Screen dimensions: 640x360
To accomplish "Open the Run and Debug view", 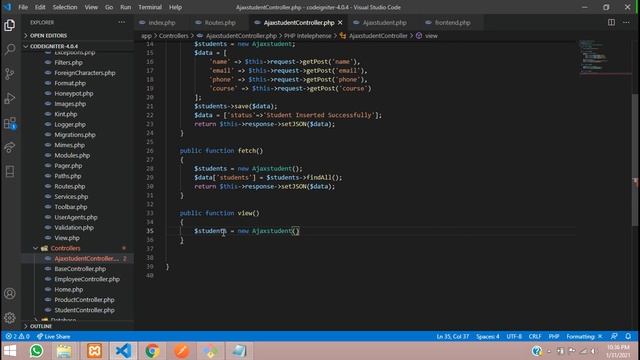I will pyautogui.click(x=10, y=98).
